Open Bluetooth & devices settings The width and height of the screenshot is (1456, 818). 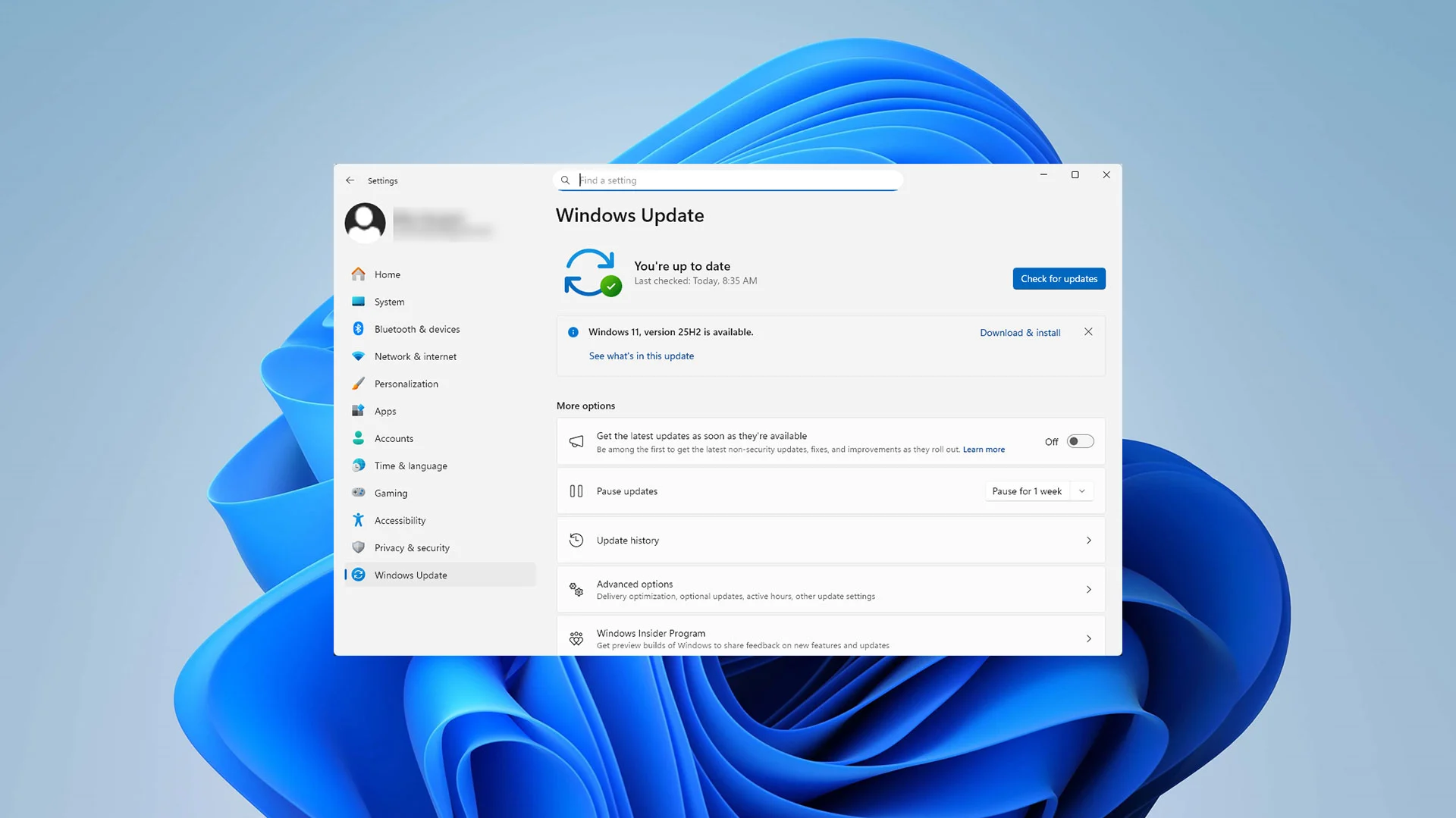pos(440,329)
